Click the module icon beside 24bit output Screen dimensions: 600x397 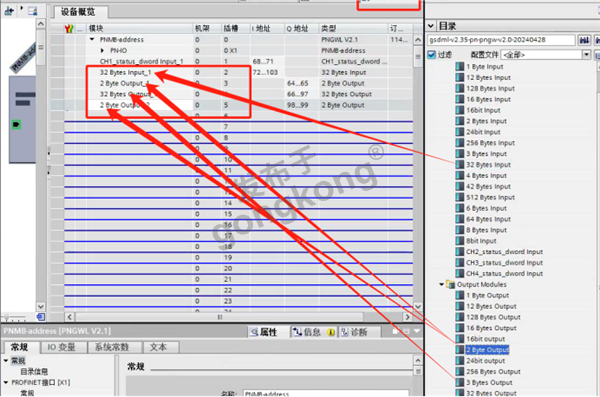pyautogui.click(x=460, y=361)
